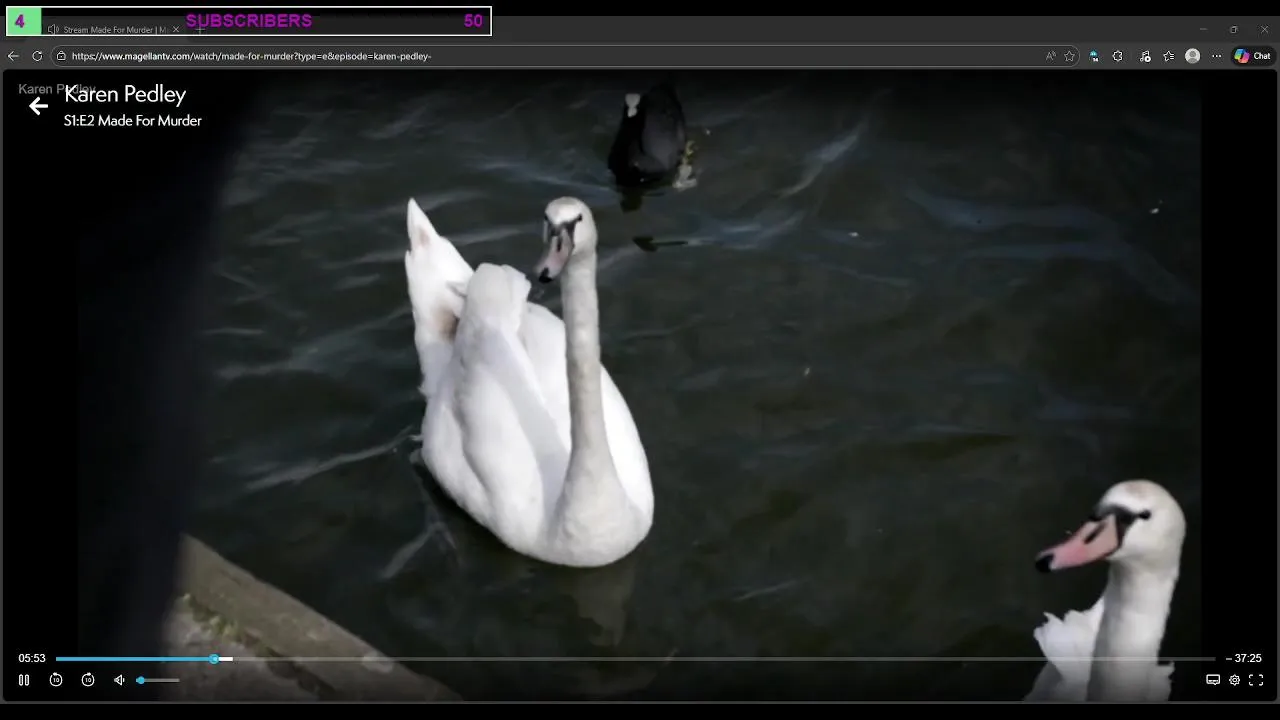Add this page to favorites star
Image resolution: width=1280 pixels, height=720 pixels.
1069,56
